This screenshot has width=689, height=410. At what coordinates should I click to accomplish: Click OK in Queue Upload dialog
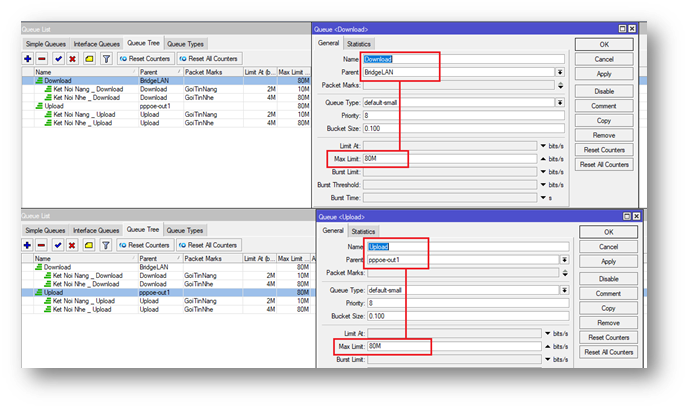(609, 232)
